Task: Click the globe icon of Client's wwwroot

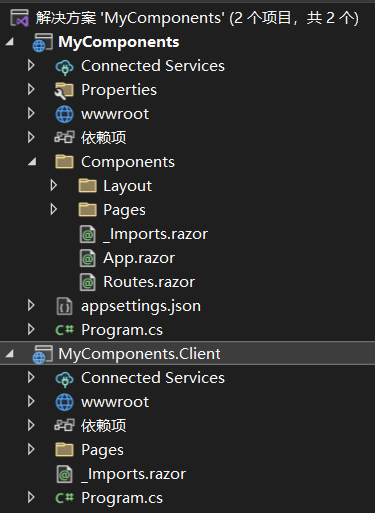Action: (x=64, y=402)
